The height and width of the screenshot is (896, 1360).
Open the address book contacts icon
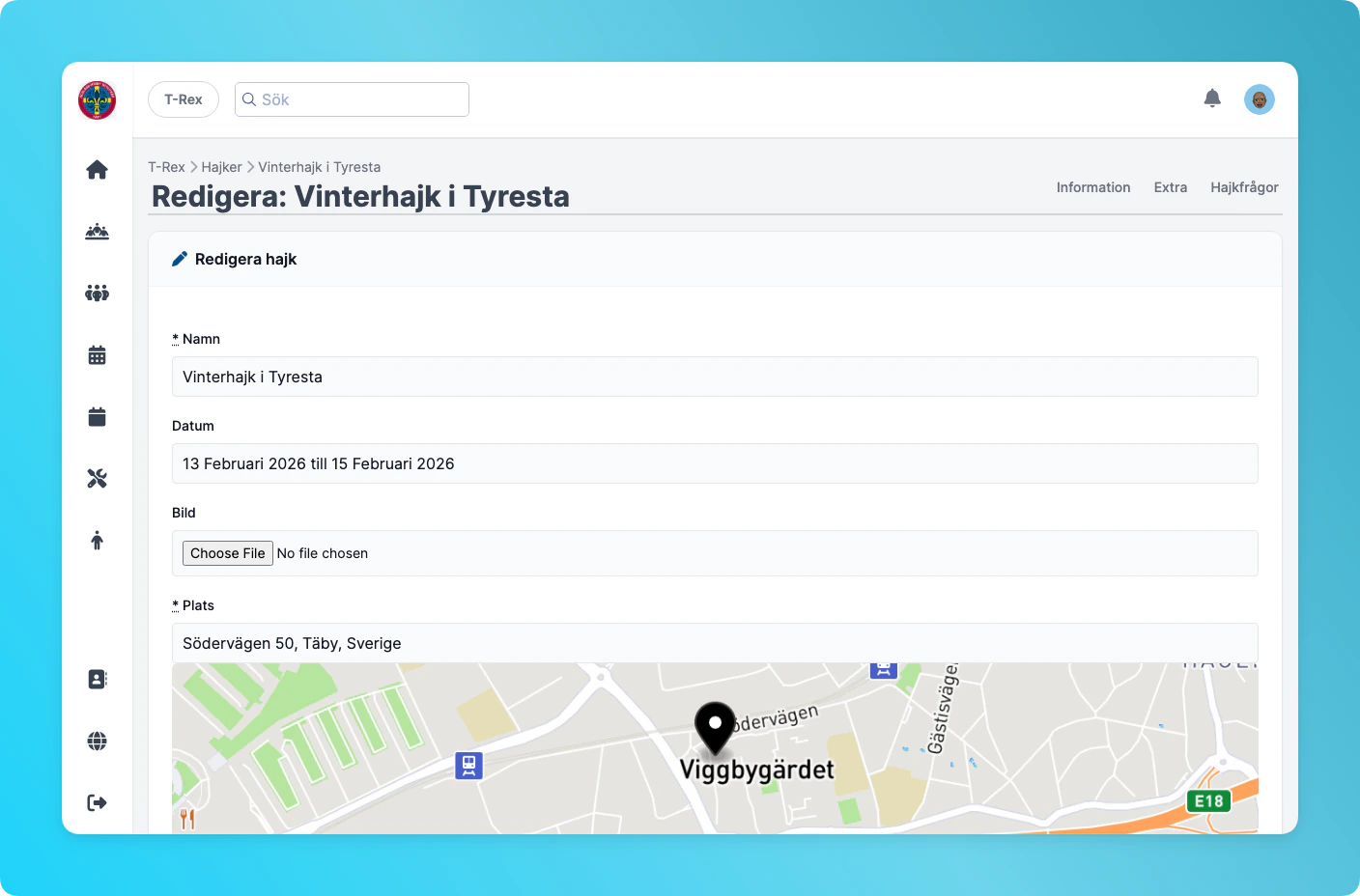click(x=97, y=680)
